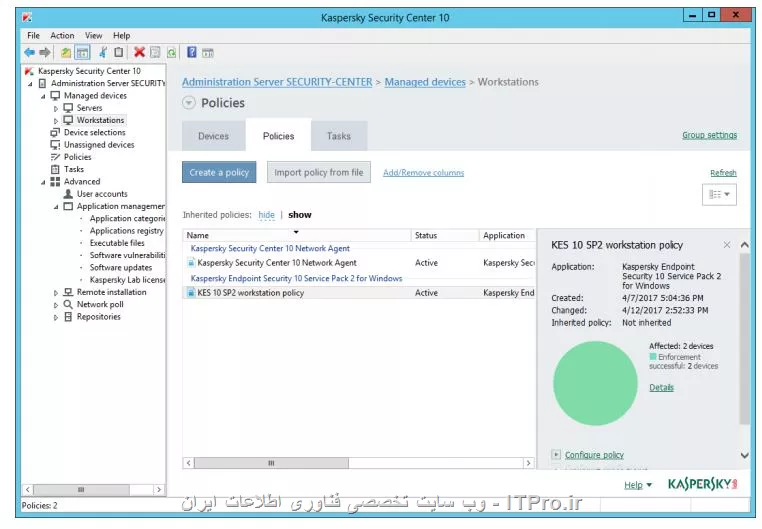Toggle the Show/Hide console tree icon
Image resolution: width=762 pixels, height=529 pixels.
coord(83,52)
